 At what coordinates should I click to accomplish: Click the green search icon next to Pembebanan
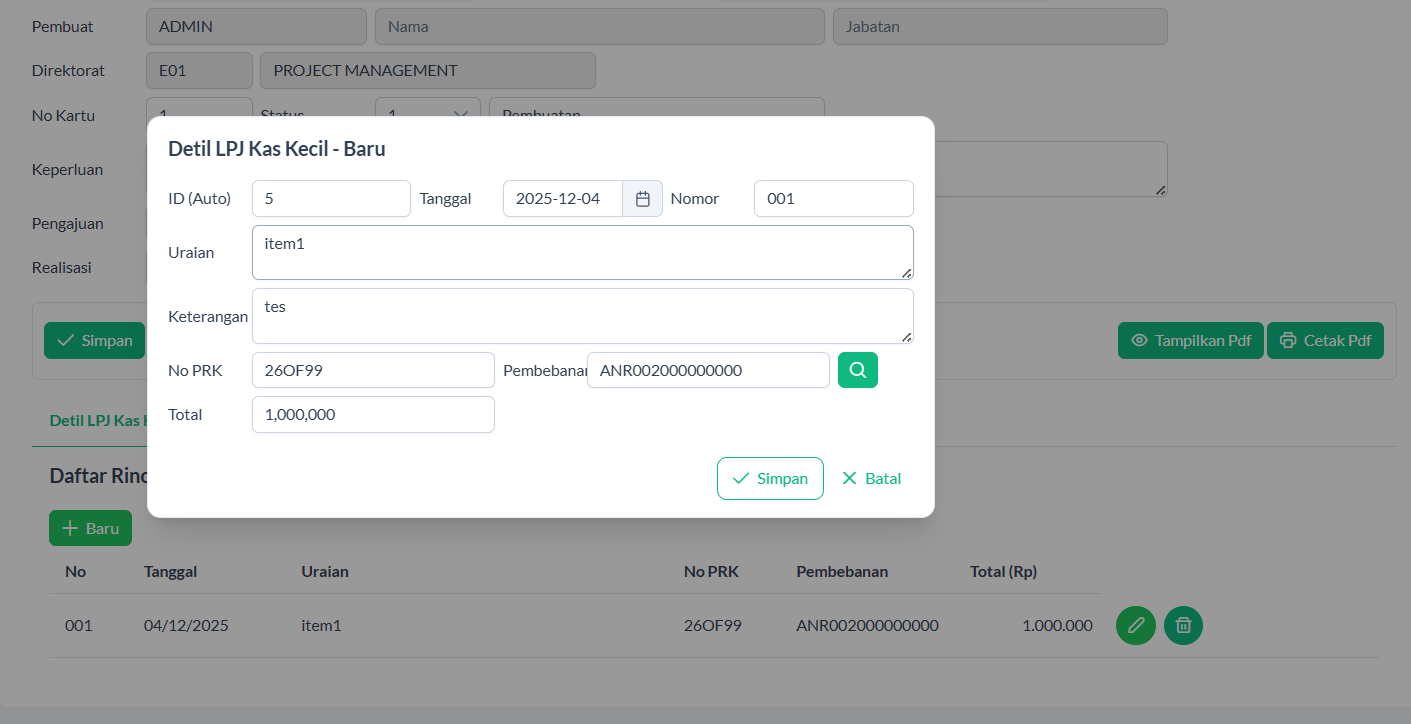tap(857, 370)
